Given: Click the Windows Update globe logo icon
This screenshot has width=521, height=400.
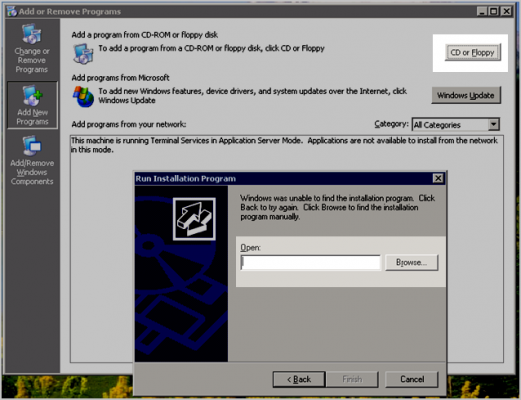Looking at the screenshot, I should pos(83,97).
